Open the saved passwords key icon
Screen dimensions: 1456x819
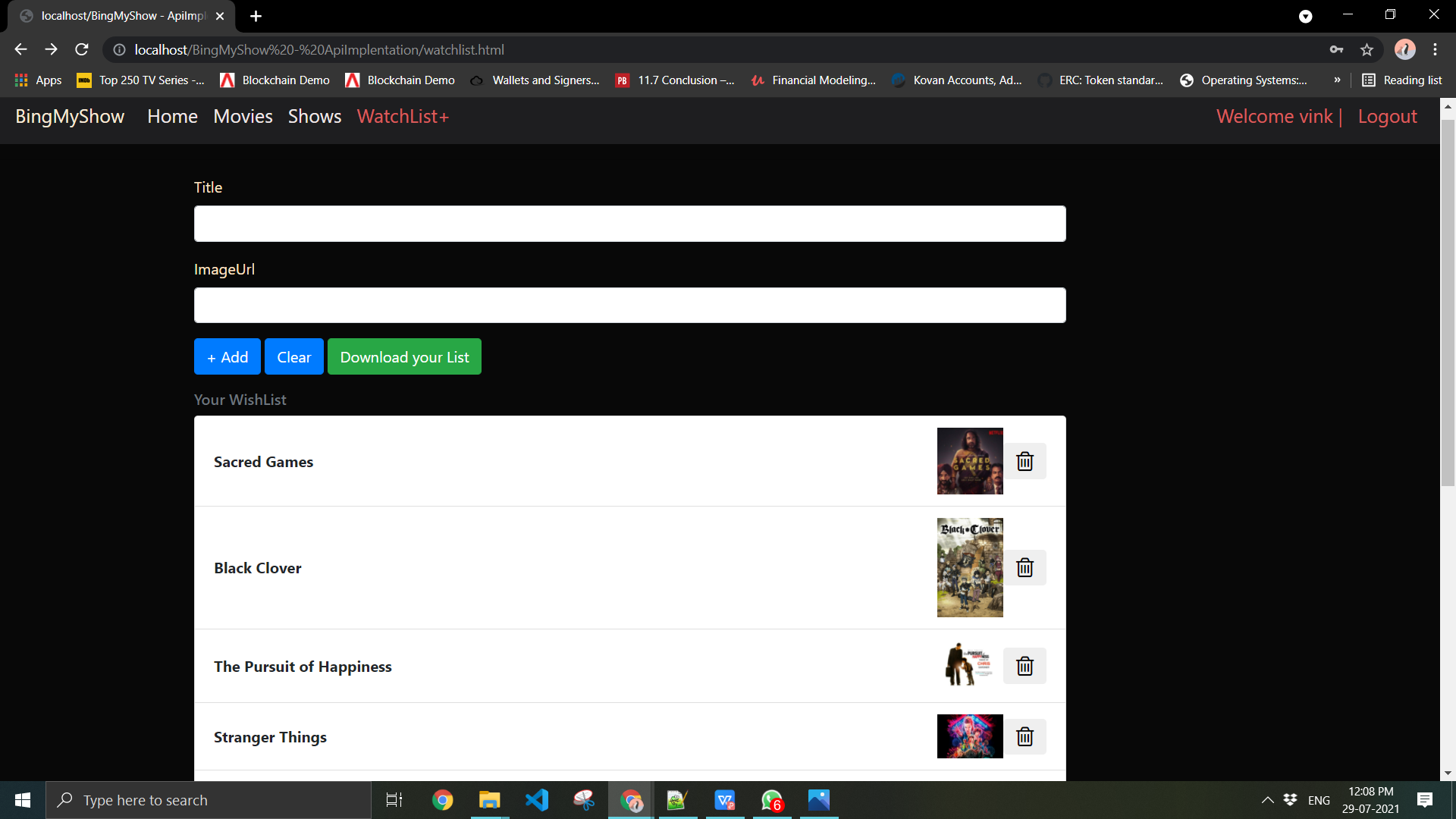coord(1336,50)
